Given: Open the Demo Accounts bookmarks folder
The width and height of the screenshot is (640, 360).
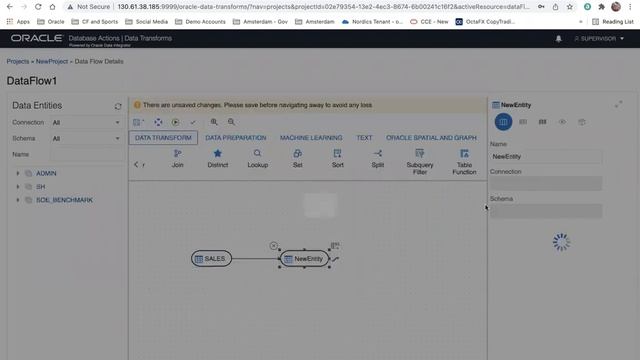Looking at the screenshot, I should tap(200, 22).
